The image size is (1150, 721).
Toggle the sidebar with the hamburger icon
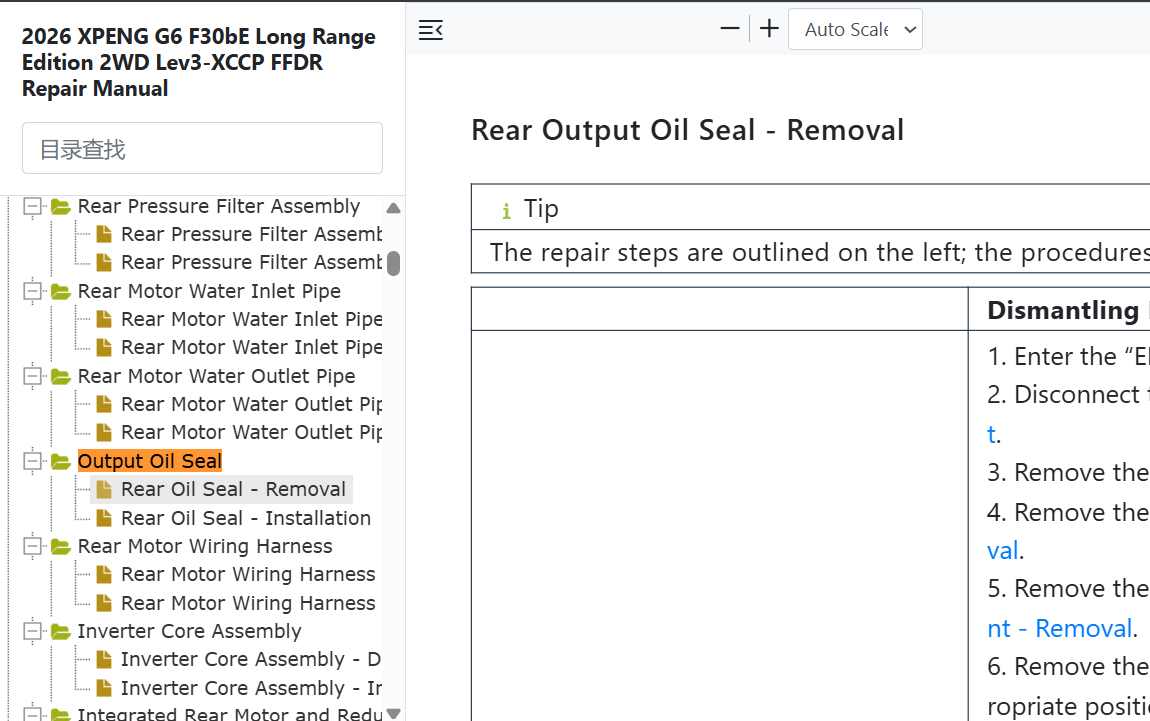(x=431, y=30)
